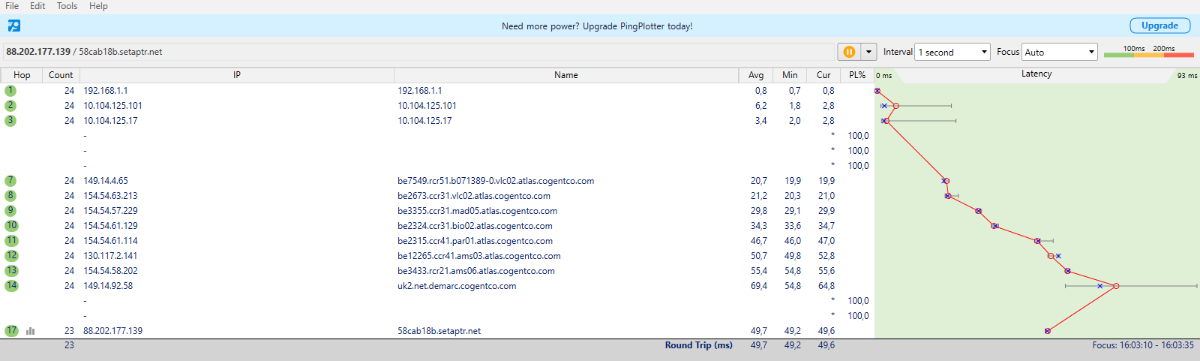Viewport: 1200px width, 361px height.
Task: Open the File menu
Action: click(12, 6)
